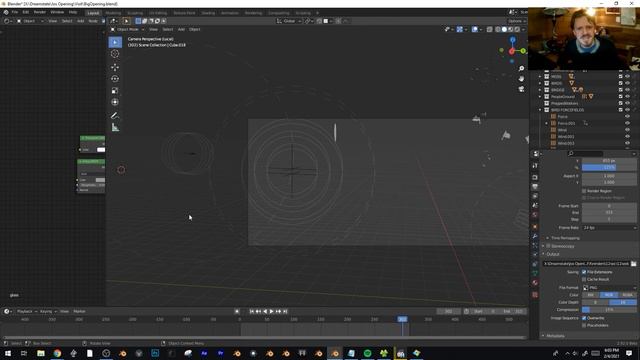Set color depth to 16
Image resolution: width=640 pixels, height=360 pixels.
(623, 302)
